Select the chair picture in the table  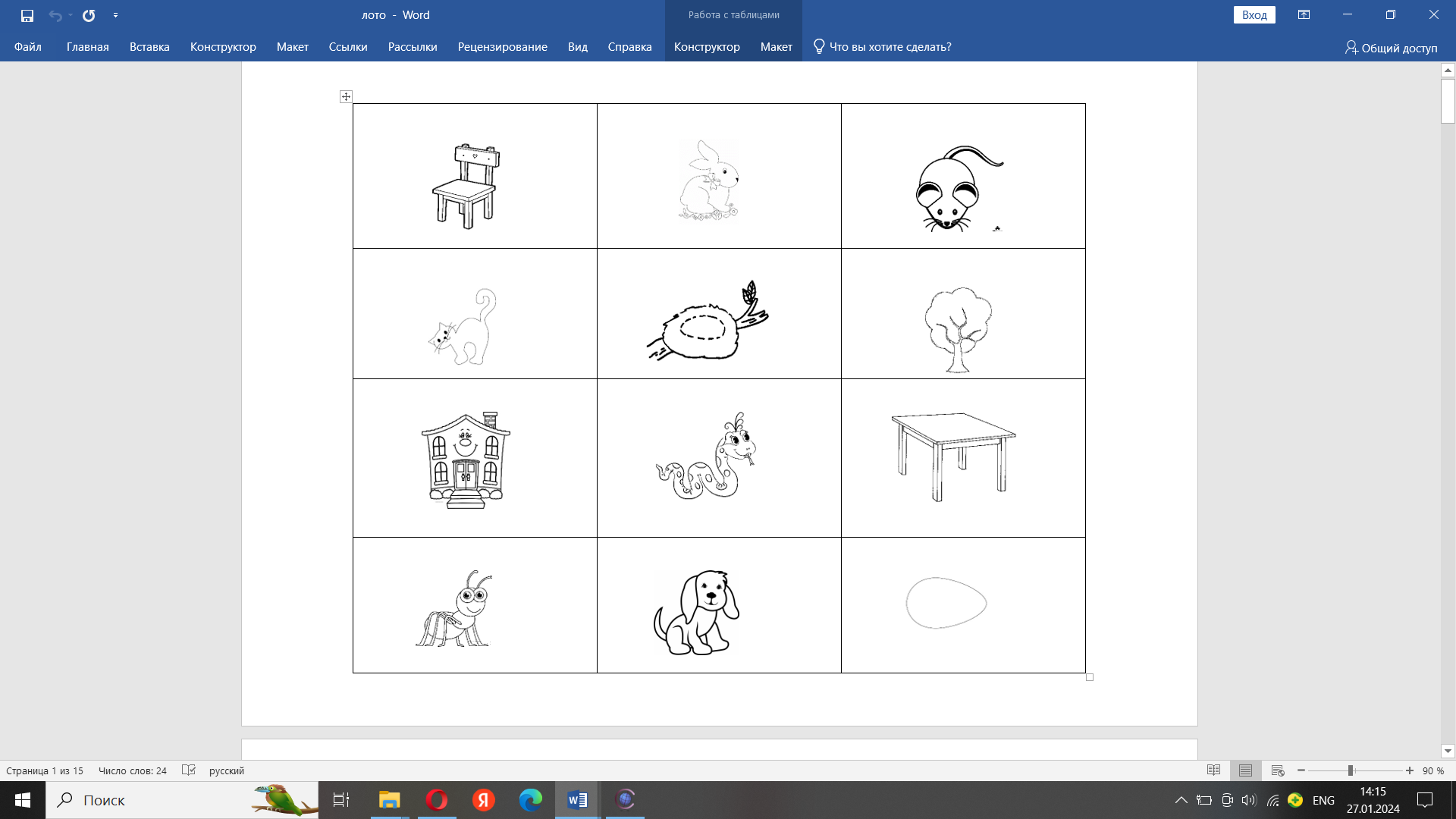tap(466, 187)
